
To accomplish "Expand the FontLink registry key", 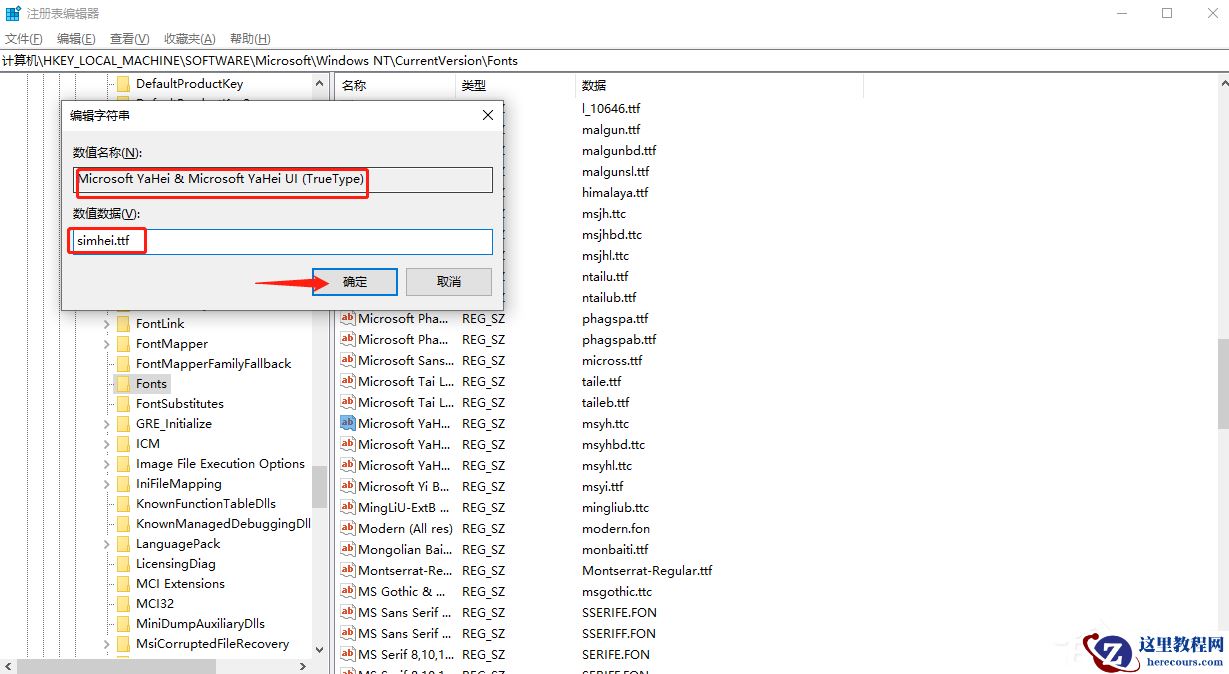I will (106, 323).
